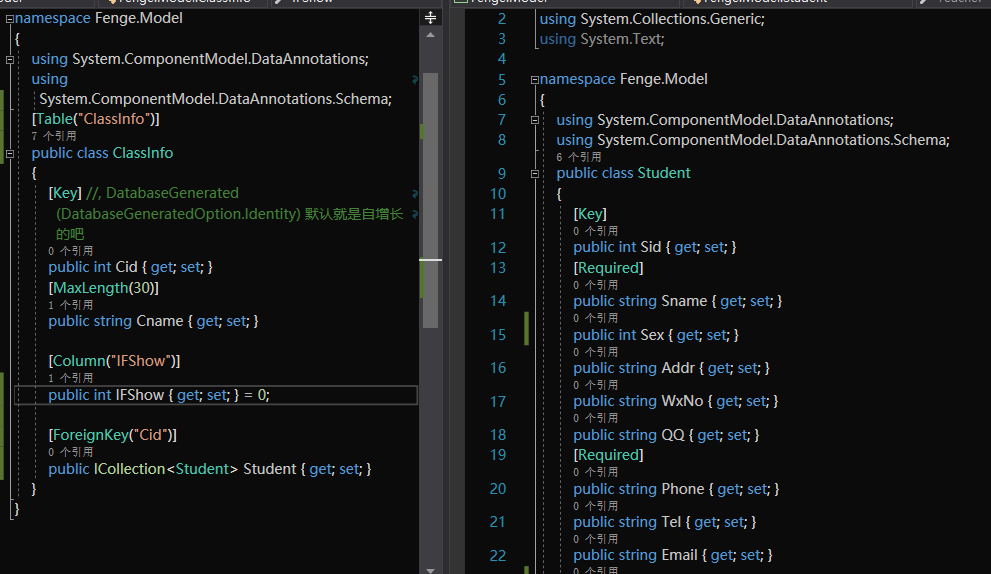Collapse using directives at line 7

534,120
